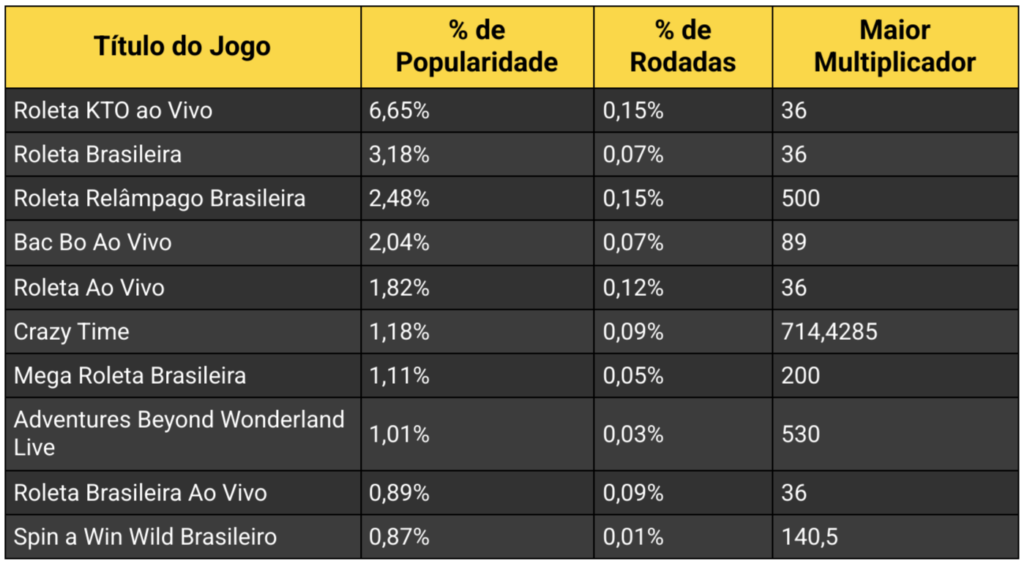1024x564 pixels.
Task: Click the 6,65% popularity value
Action: (399, 111)
